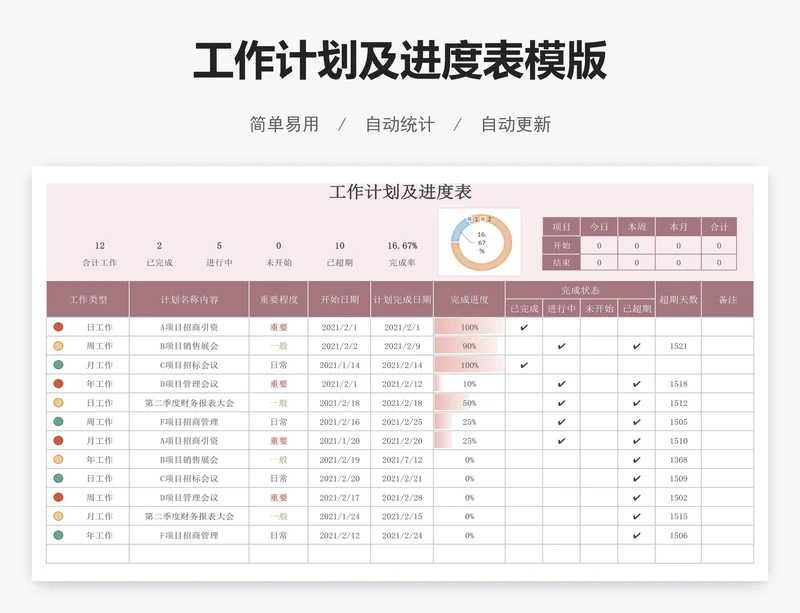Click the yellow dot in the 2021/2/18 财务报表大会 row
The height and width of the screenshot is (613, 800).
point(58,403)
